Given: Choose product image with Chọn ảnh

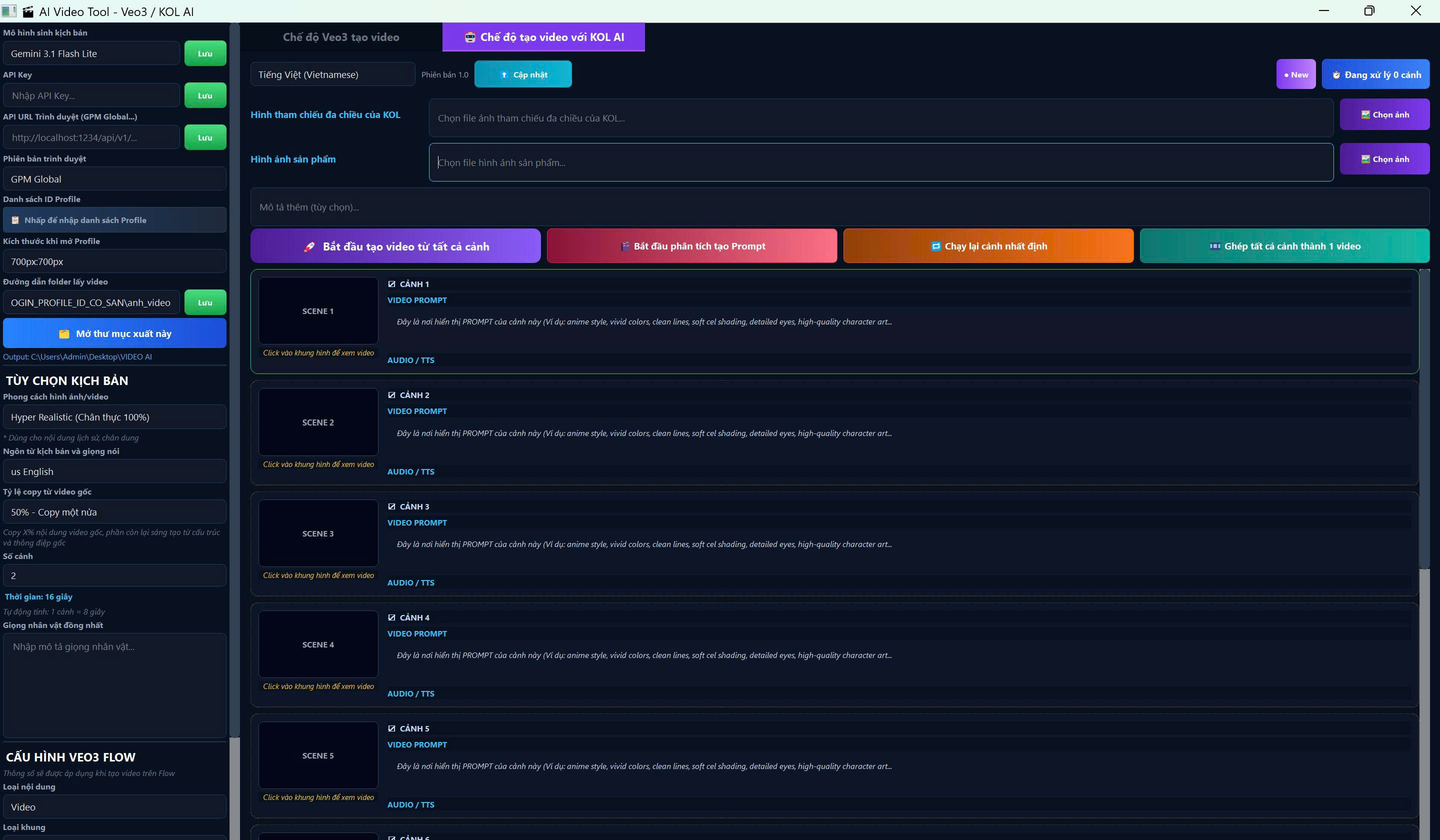Looking at the screenshot, I should coord(1384,159).
